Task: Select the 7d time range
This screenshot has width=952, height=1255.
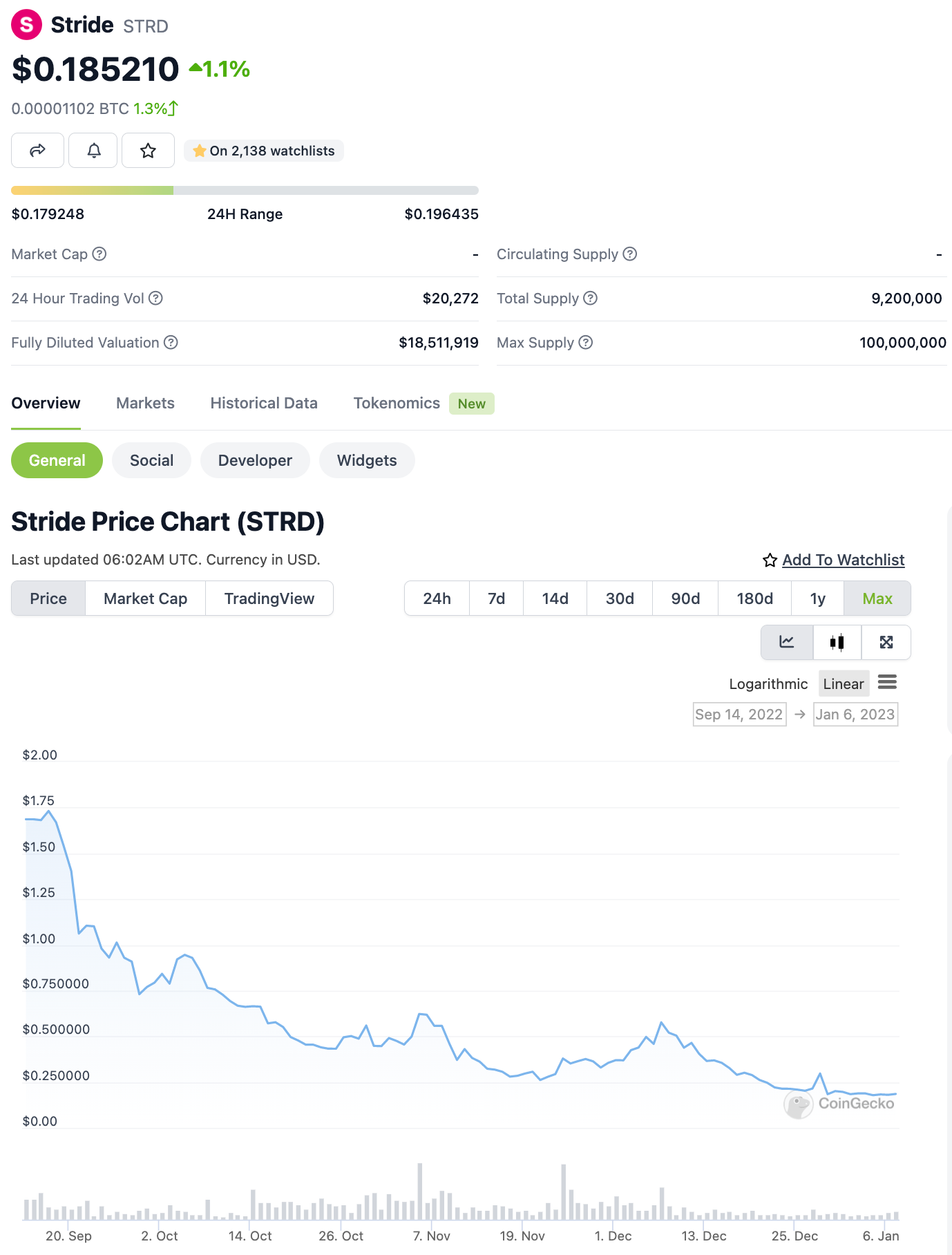Action: 497,598
